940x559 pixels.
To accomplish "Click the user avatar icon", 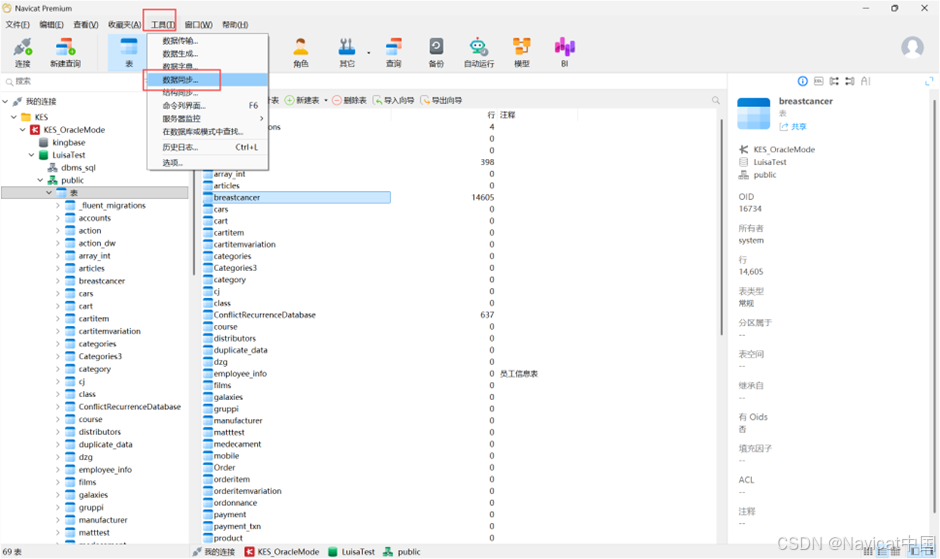I will point(912,47).
